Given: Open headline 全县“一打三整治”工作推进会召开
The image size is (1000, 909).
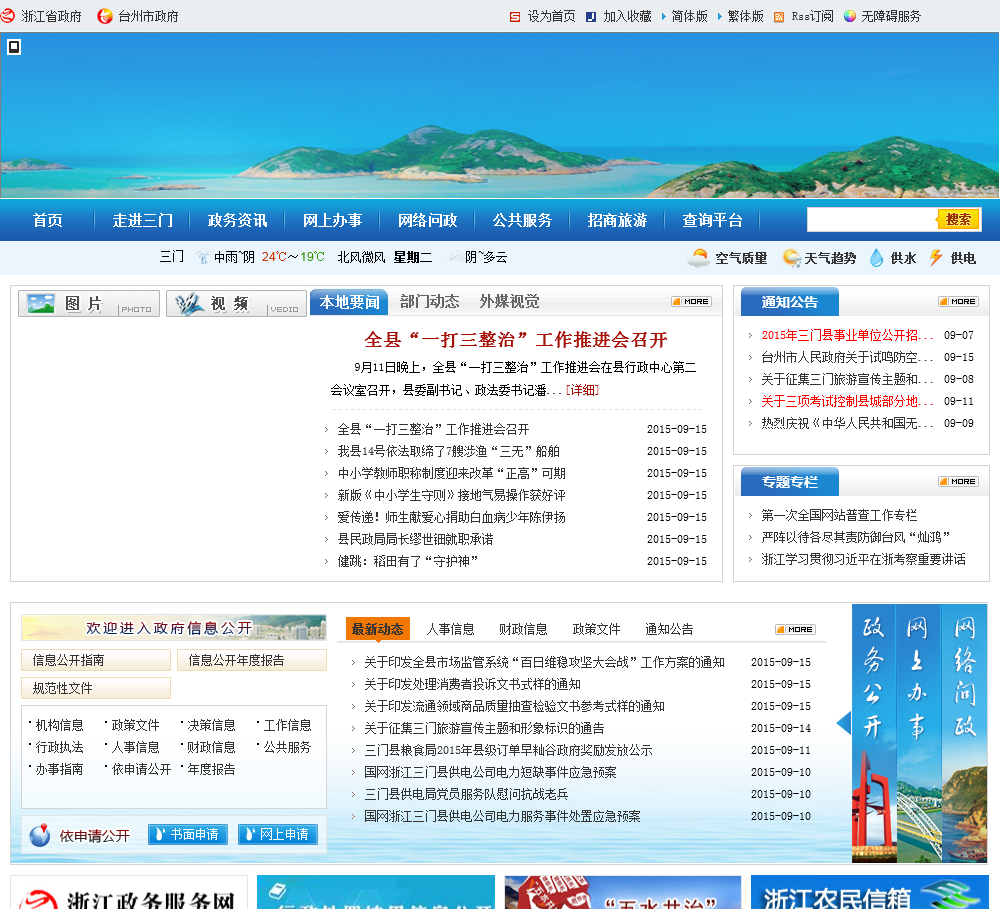Looking at the screenshot, I should coord(515,339).
